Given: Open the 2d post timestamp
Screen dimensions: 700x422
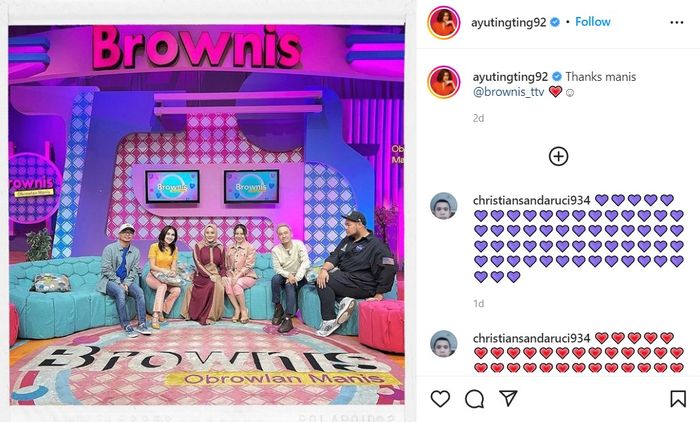Looking at the screenshot, I should [x=478, y=118].
